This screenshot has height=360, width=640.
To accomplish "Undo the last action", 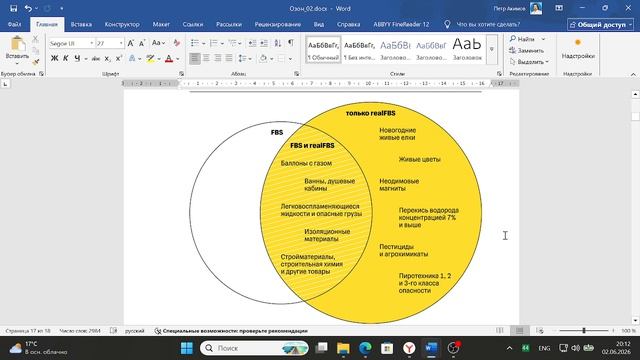I will [x=28, y=8].
